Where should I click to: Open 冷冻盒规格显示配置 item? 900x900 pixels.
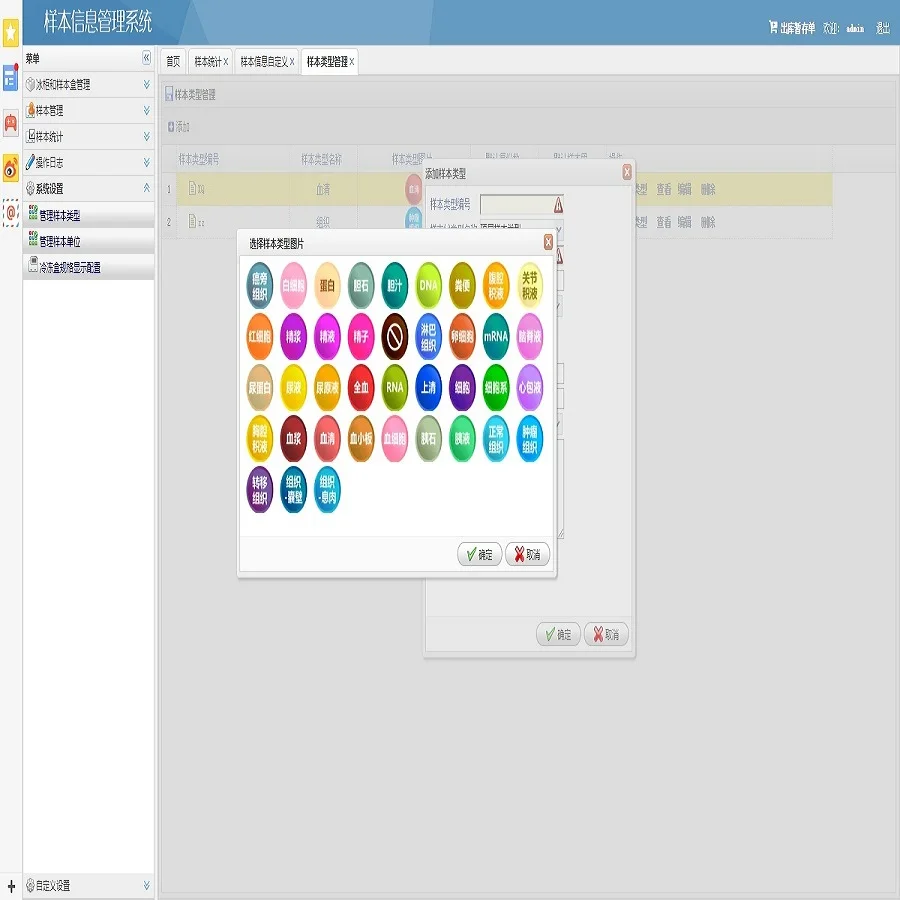(x=88, y=267)
